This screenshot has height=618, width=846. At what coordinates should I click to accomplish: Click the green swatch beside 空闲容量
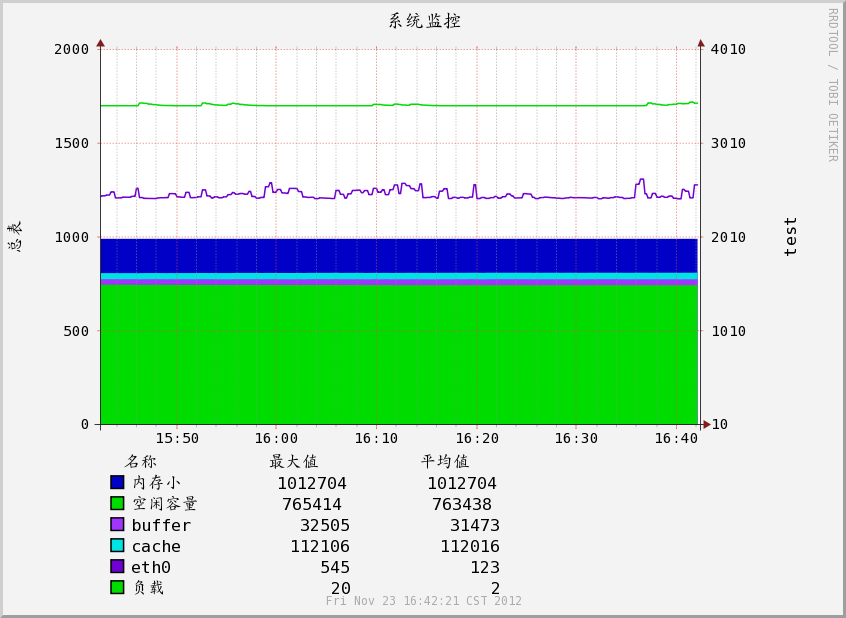[x=117, y=503]
